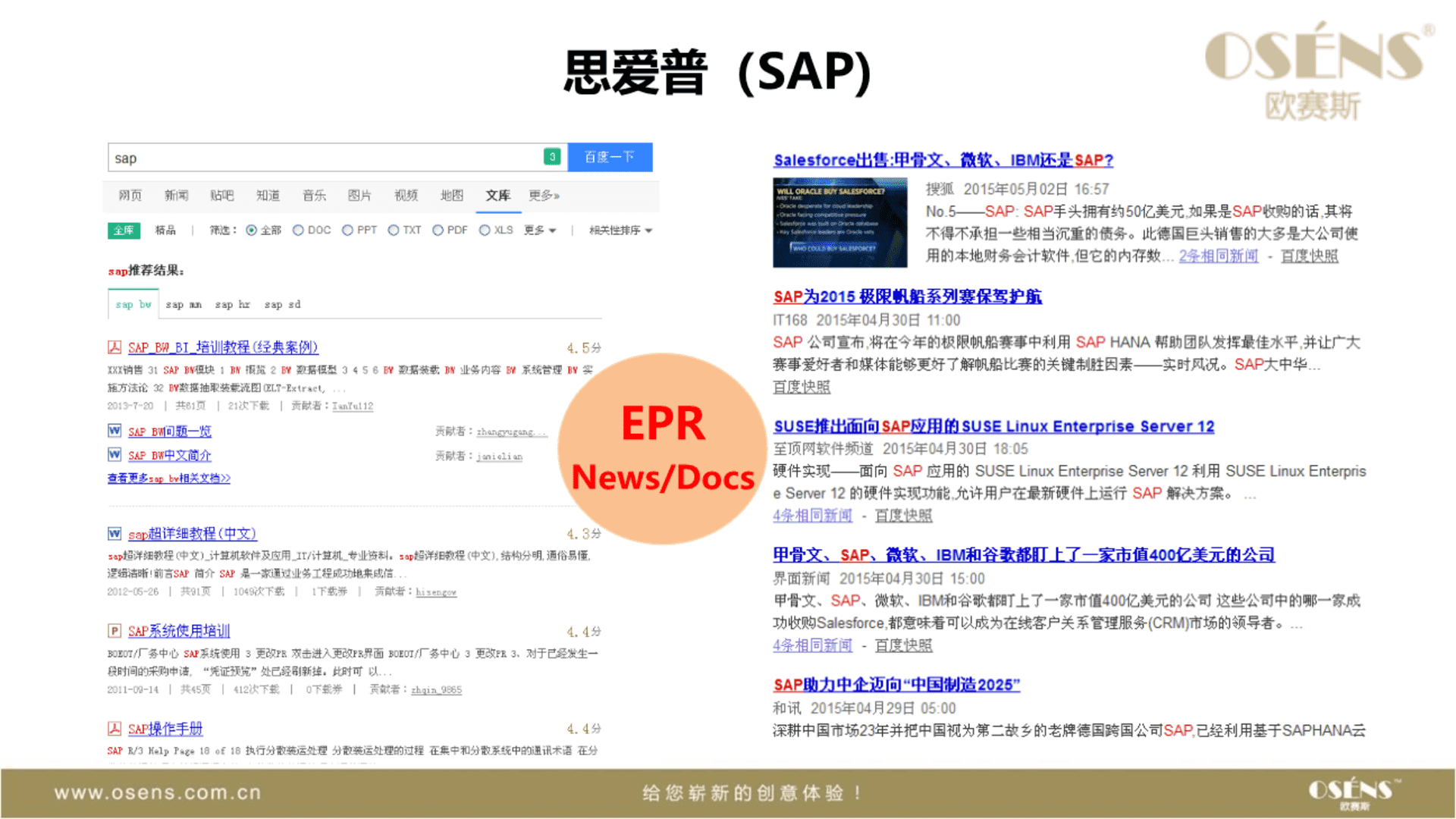Open SUSE Linux Enterprise Server 12 headline

993,426
